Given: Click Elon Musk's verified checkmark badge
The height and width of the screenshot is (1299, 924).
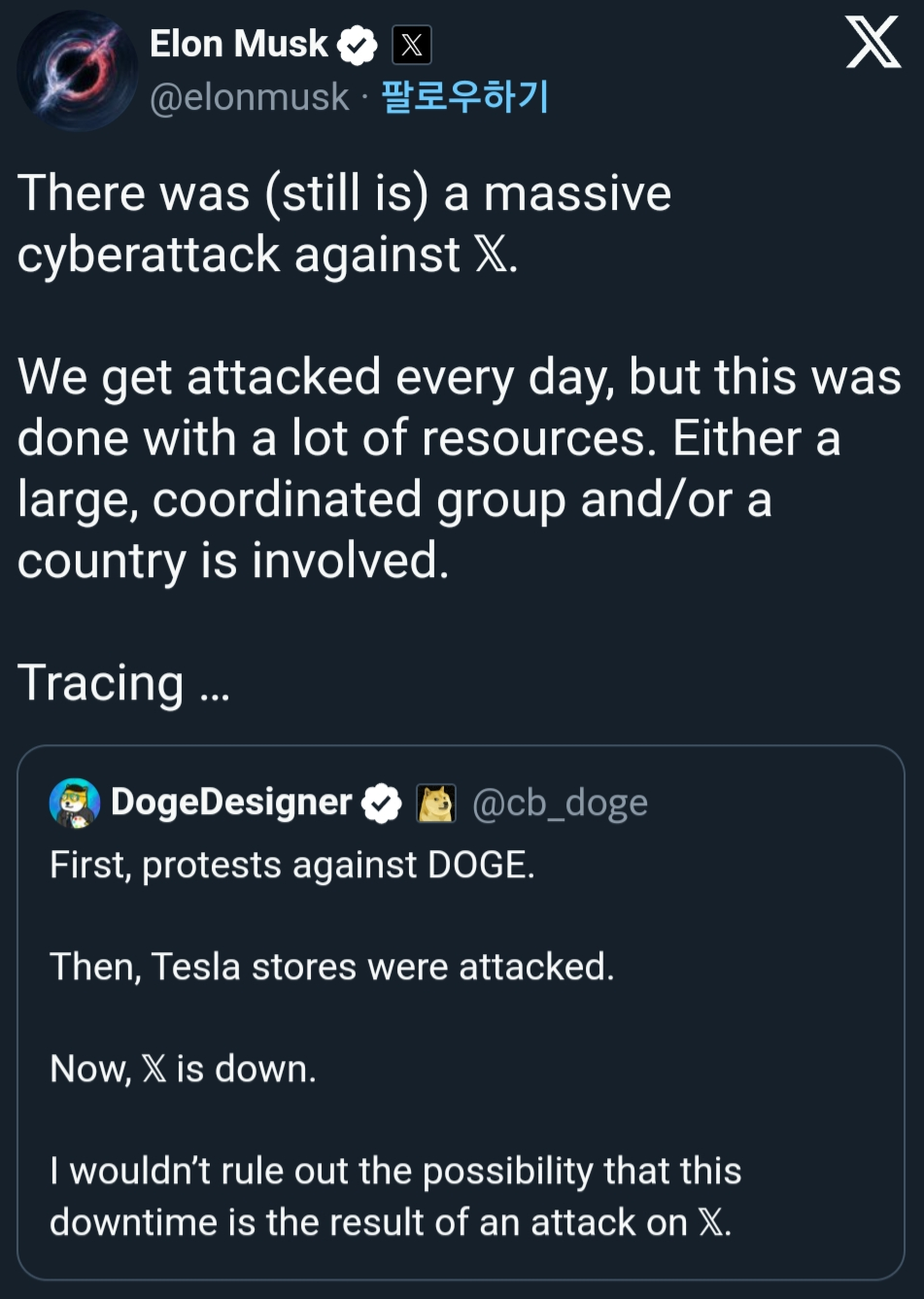Looking at the screenshot, I should pyautogui.click(x=357, y=45).
